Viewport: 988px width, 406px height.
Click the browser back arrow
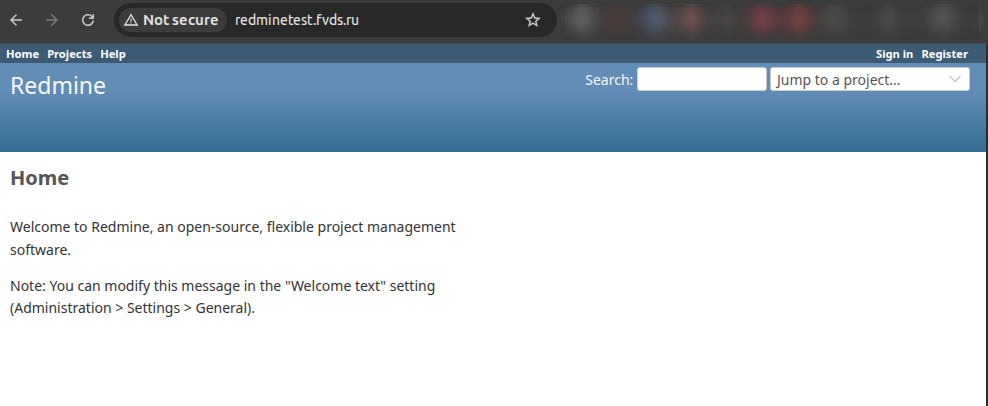pos(17,20)
